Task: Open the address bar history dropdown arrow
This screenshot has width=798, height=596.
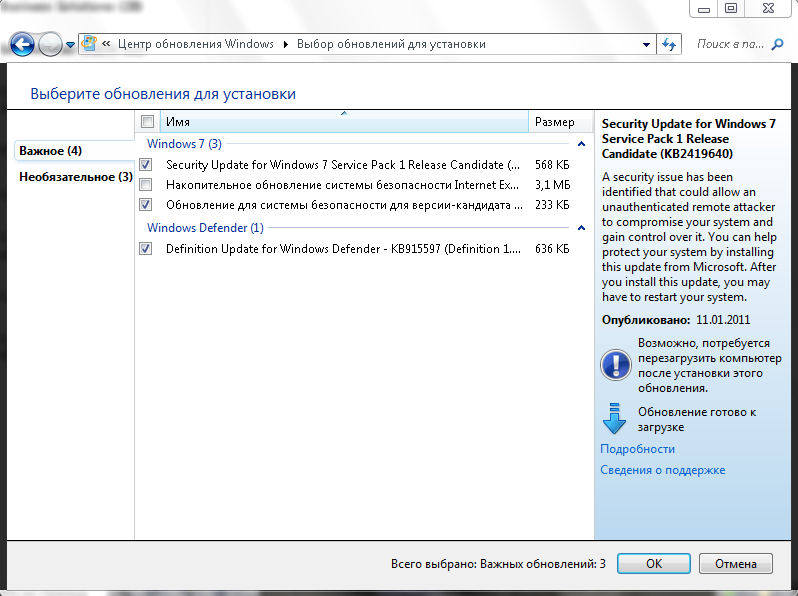Action: [646, 44]
